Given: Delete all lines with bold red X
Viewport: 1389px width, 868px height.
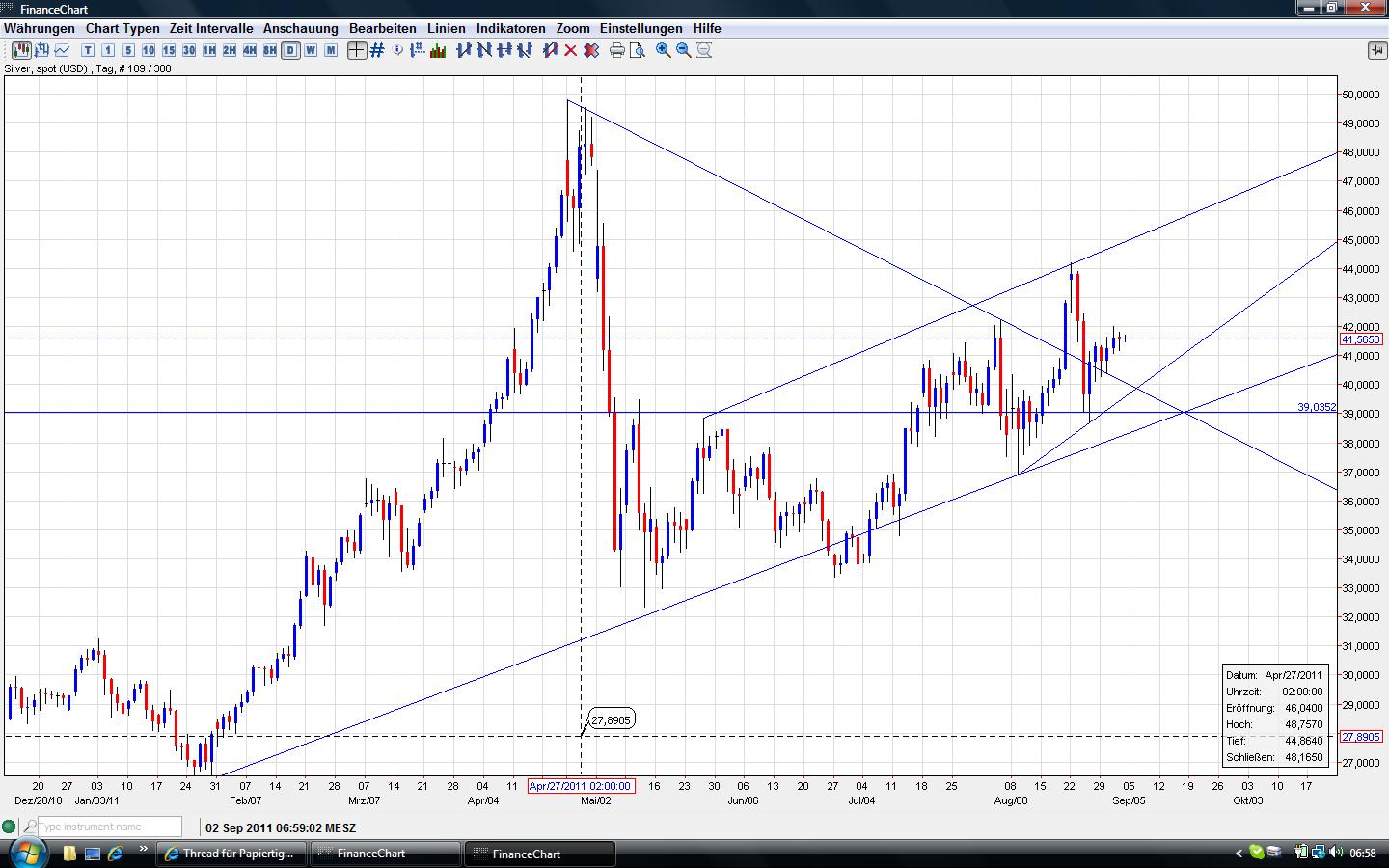Looking at the screenshot, I should pyautogui.click(x=591, y=50).
